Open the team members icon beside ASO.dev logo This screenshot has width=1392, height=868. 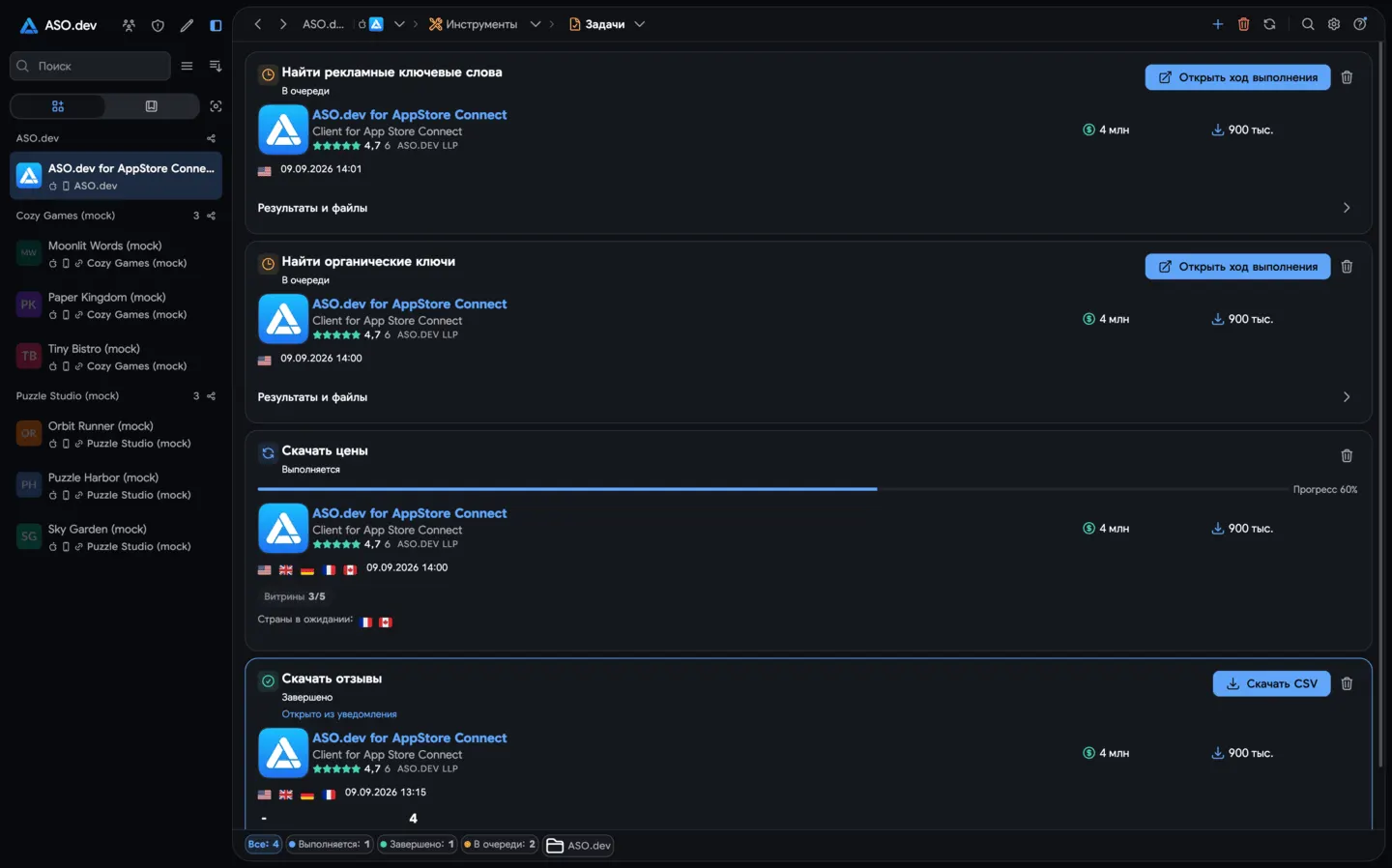129,25
